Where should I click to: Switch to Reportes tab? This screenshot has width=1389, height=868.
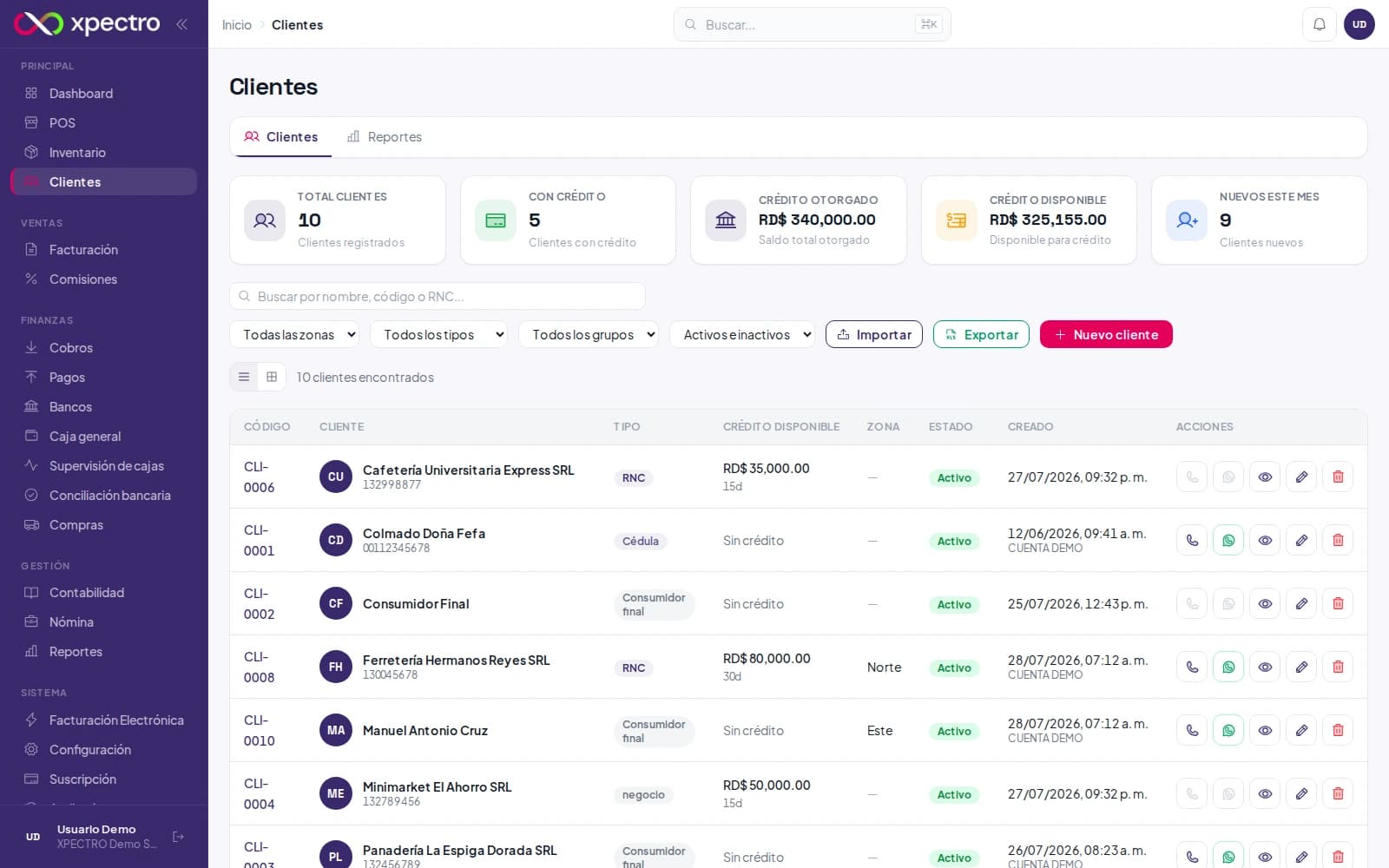pos(384,136)
